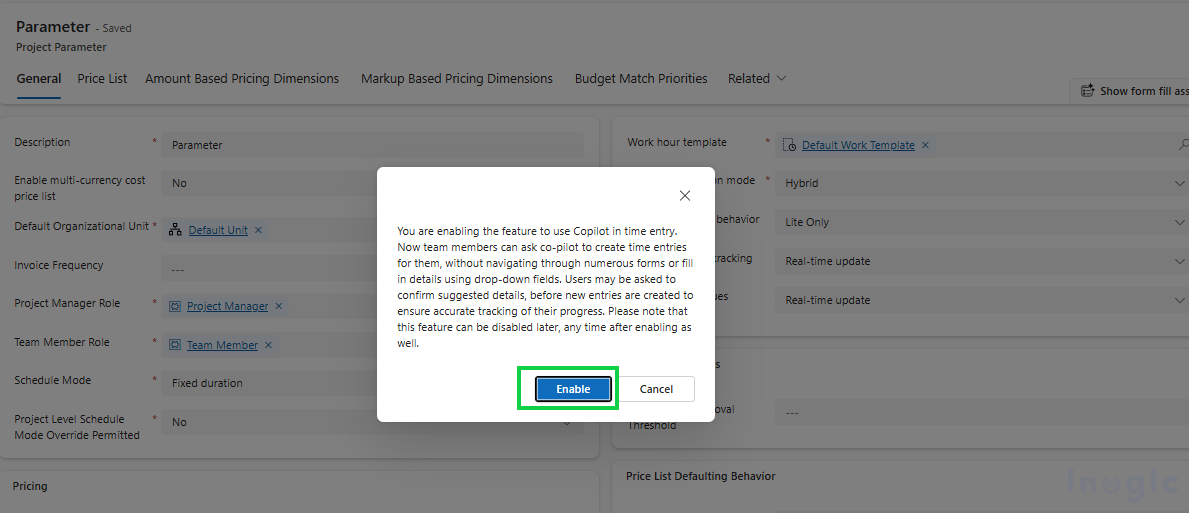Open Budget Match Priorities tab

[641, 79]
